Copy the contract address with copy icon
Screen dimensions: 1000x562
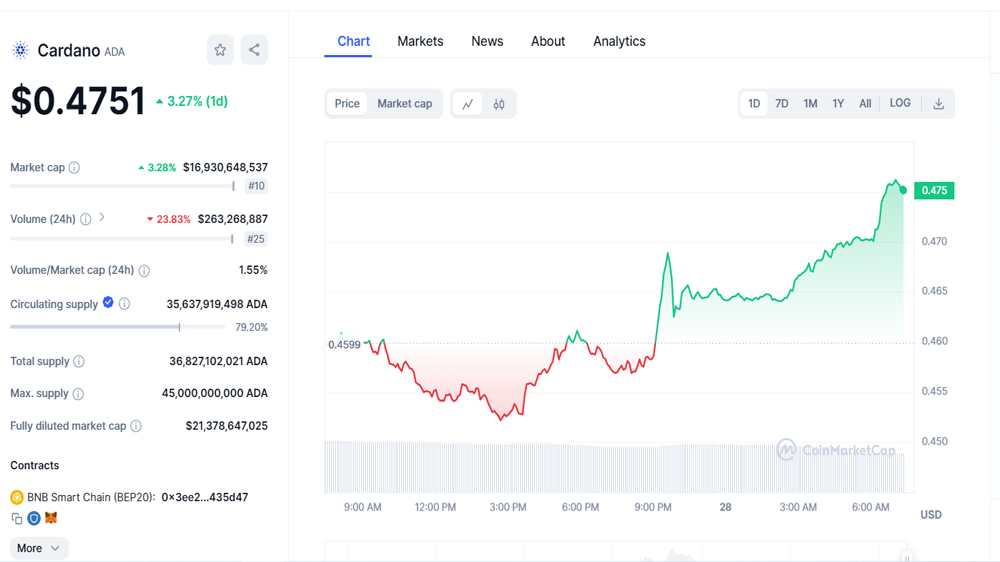coord(17,519)
